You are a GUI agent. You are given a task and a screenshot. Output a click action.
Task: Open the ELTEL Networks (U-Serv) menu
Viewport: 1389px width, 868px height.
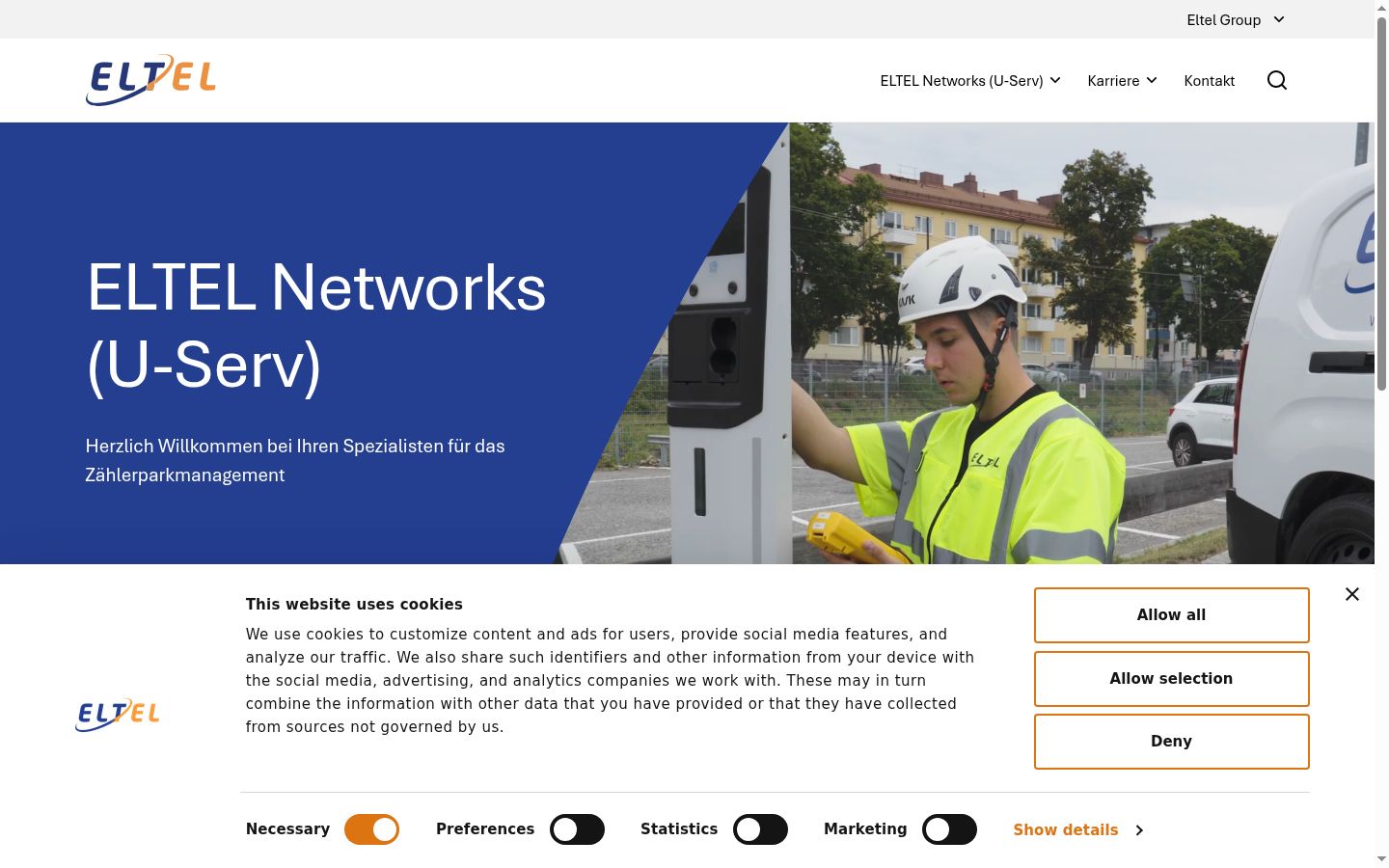970,80
